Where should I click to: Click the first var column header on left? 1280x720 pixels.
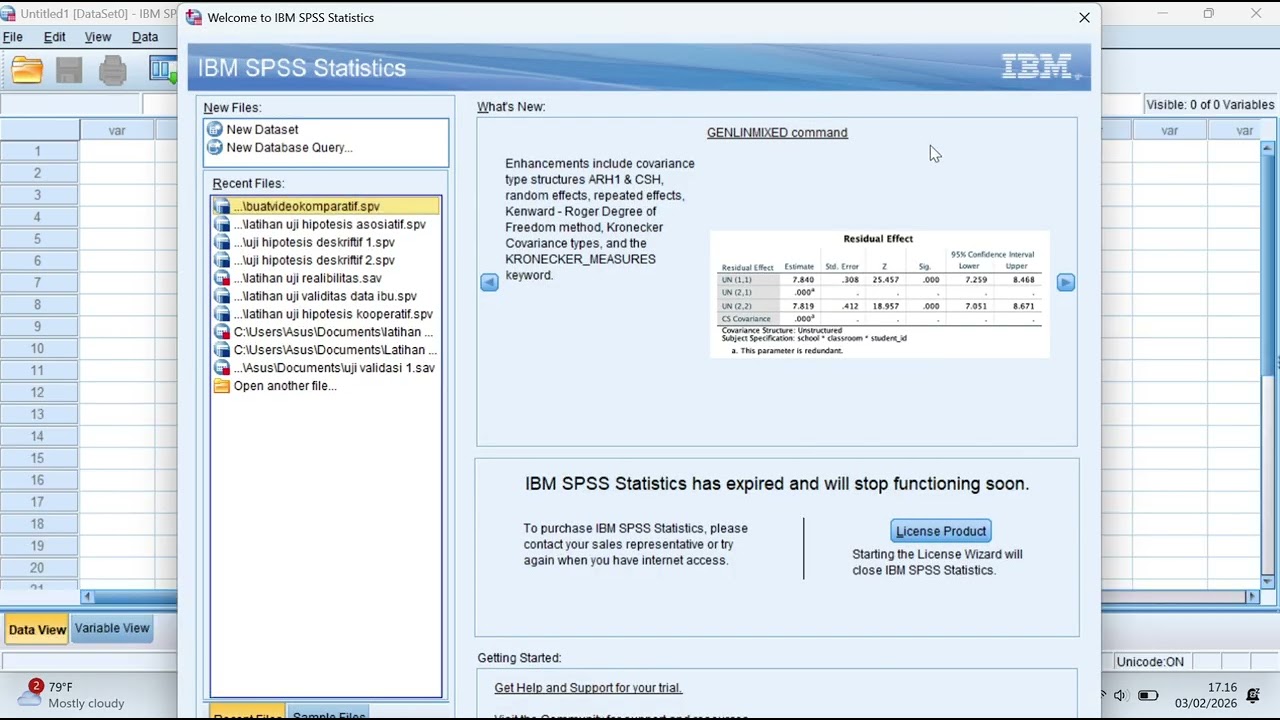(x=117, y=131)
